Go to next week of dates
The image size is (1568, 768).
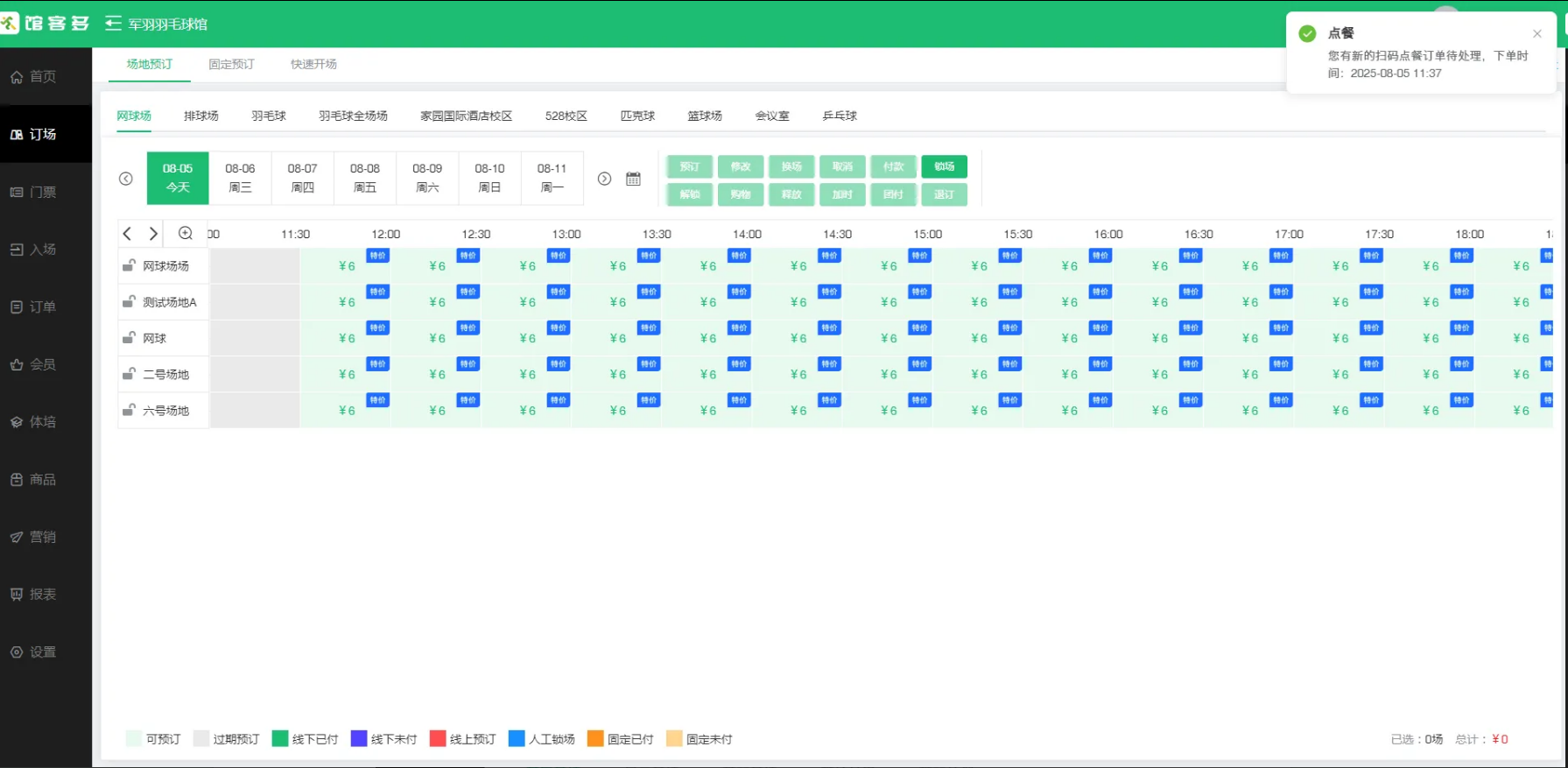click(x=604, y=179)
